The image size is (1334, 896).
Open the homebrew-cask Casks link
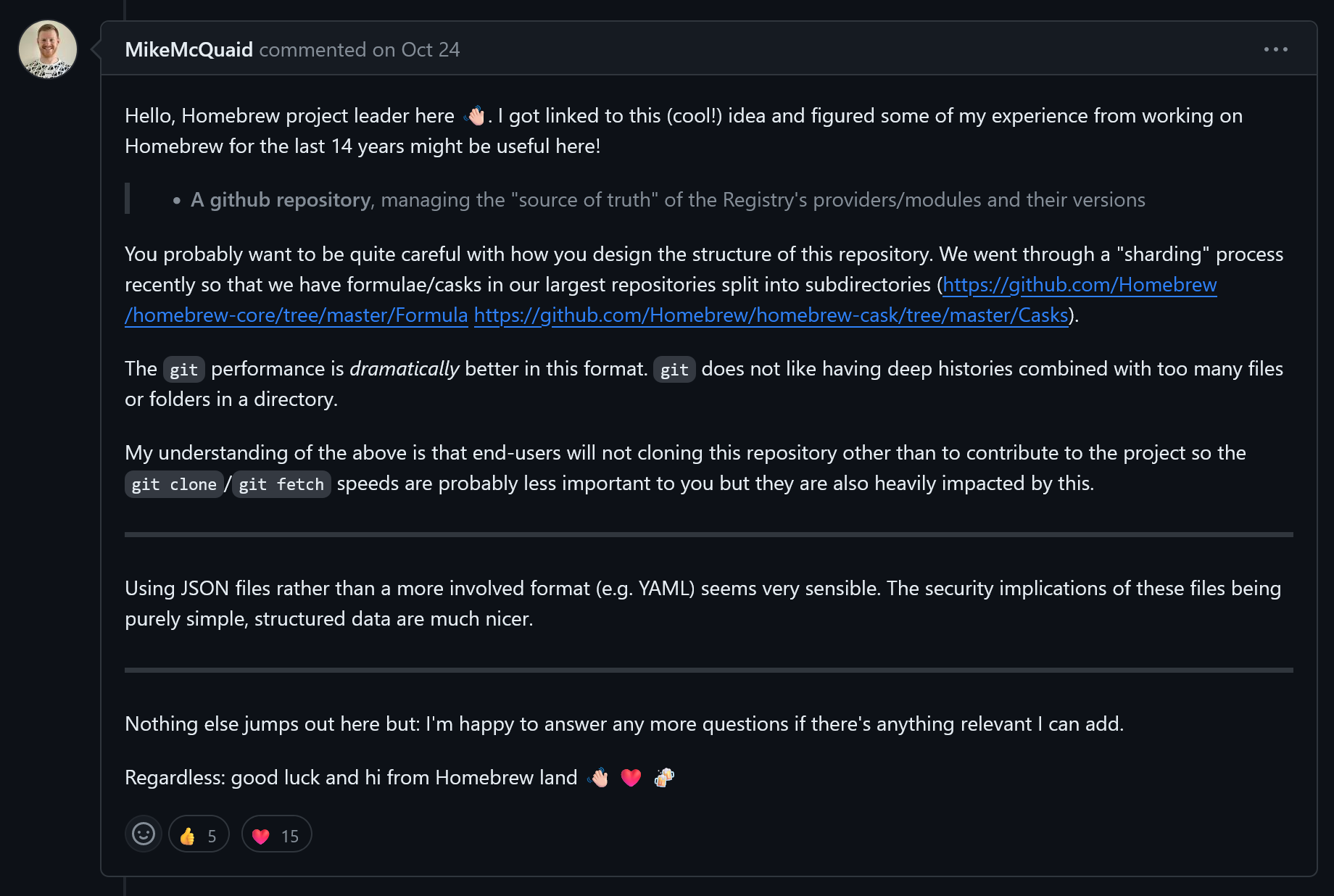coord(770,315)
